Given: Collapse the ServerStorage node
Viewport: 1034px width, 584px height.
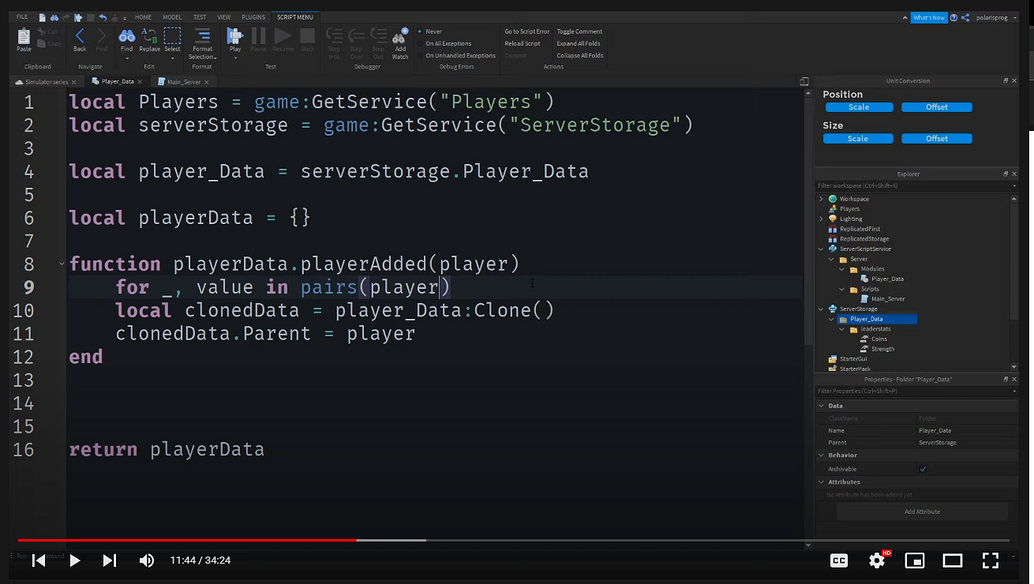Looking at the screenshot, I should [821, 308].
